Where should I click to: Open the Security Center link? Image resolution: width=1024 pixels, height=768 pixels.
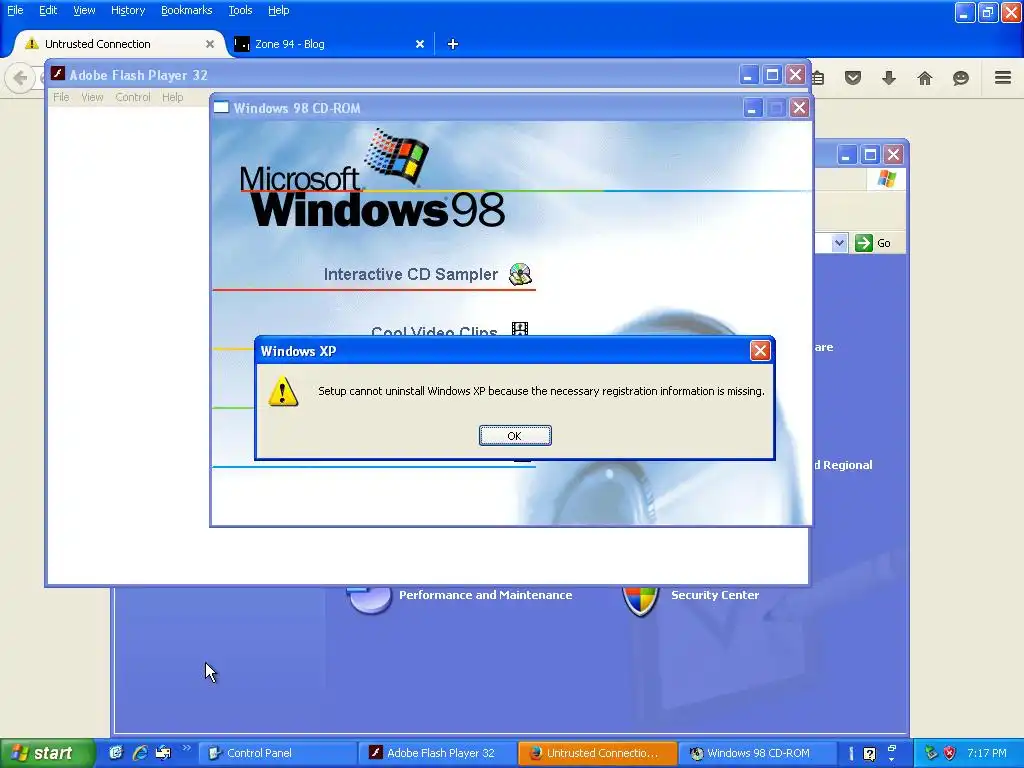tap(714, 595)
